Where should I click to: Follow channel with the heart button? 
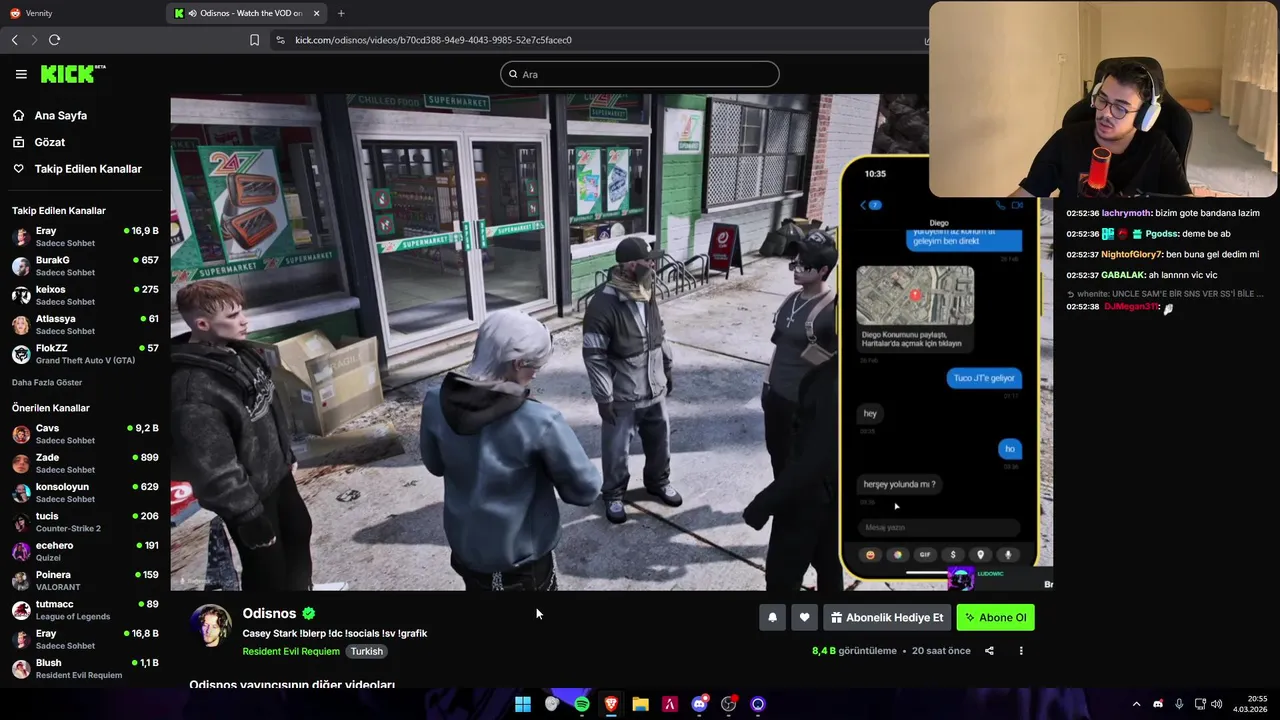(804, 617)
